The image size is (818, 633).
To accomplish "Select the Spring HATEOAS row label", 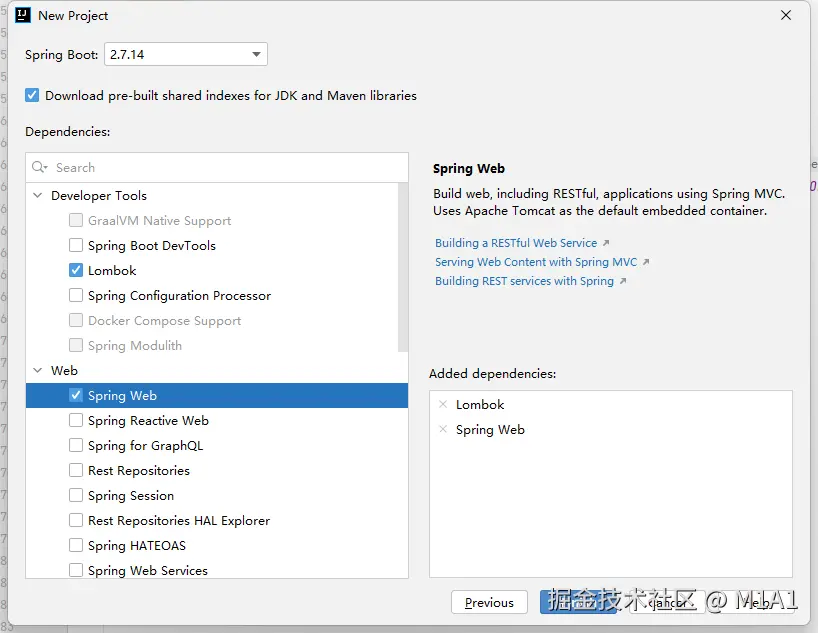I will point(137,545).
